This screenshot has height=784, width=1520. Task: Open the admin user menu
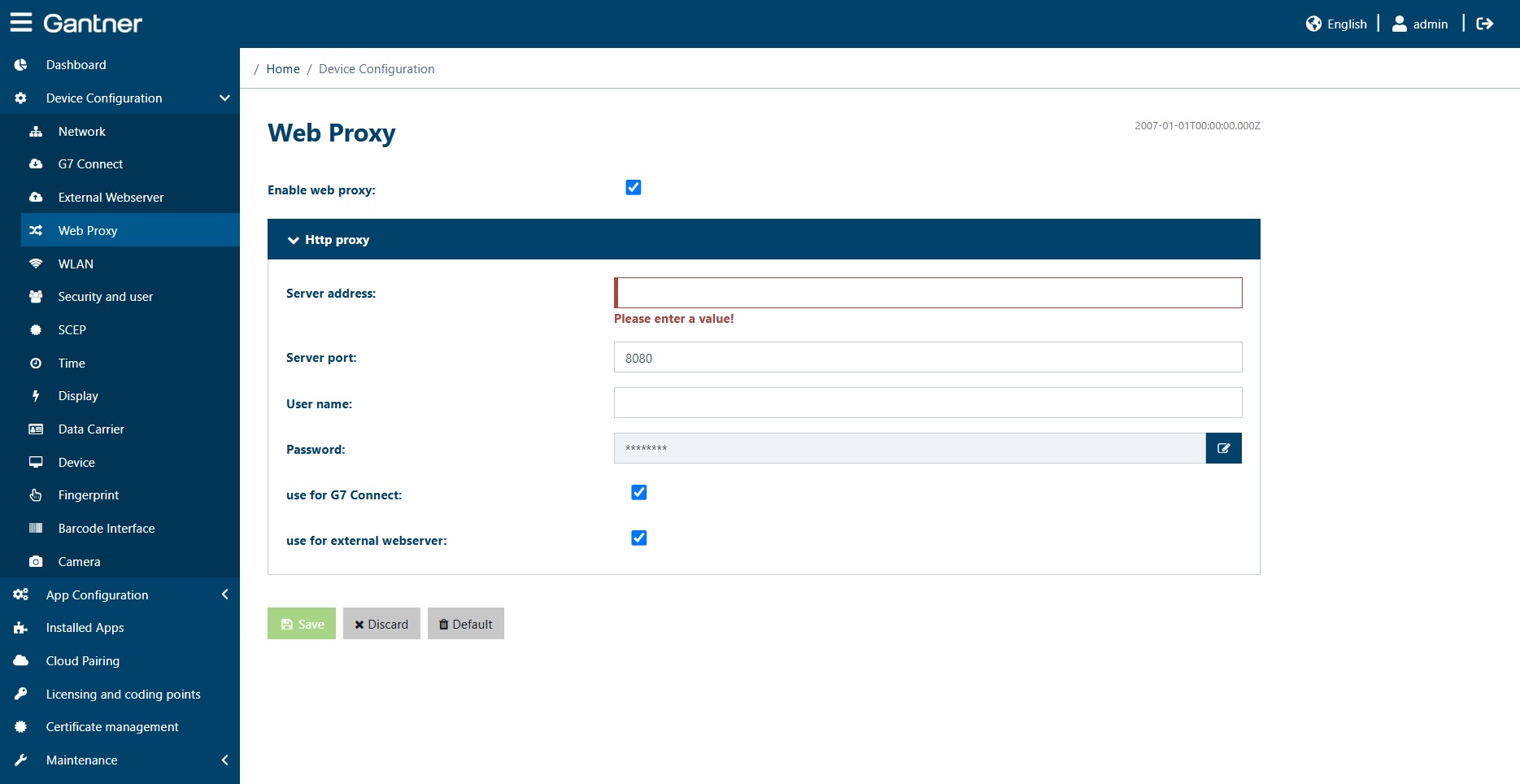1420,24
